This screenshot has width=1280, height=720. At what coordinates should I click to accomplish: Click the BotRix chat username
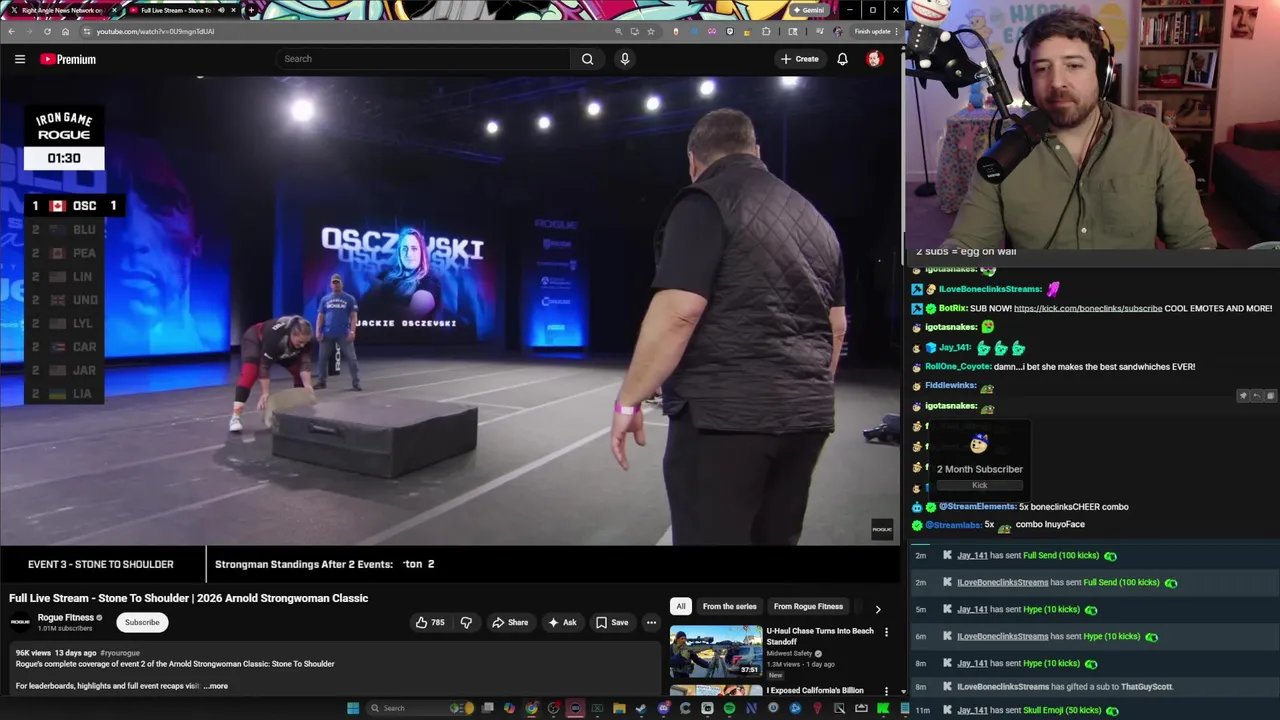pos(953,309)
